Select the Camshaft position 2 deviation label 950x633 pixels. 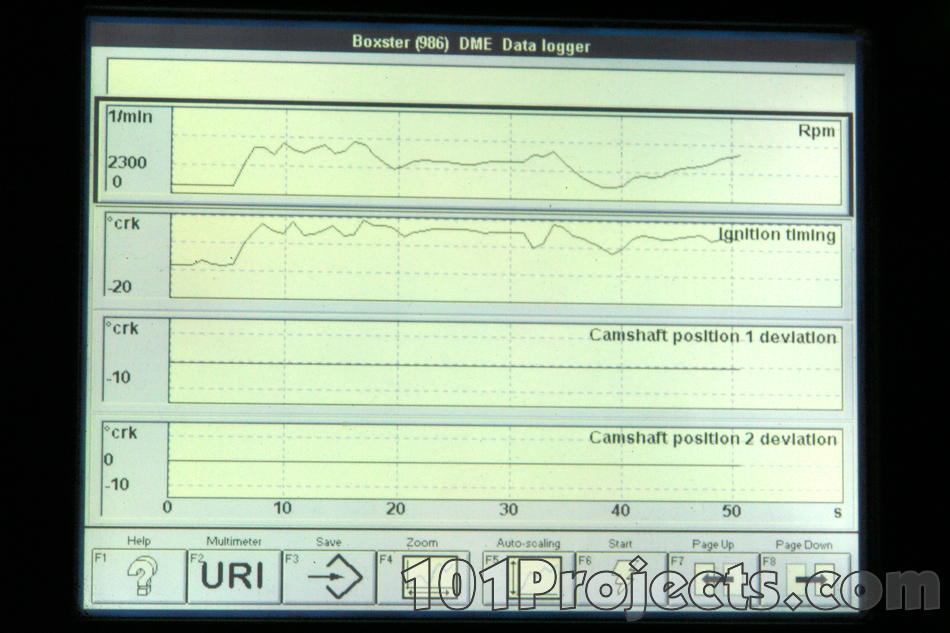coord(712,439)
